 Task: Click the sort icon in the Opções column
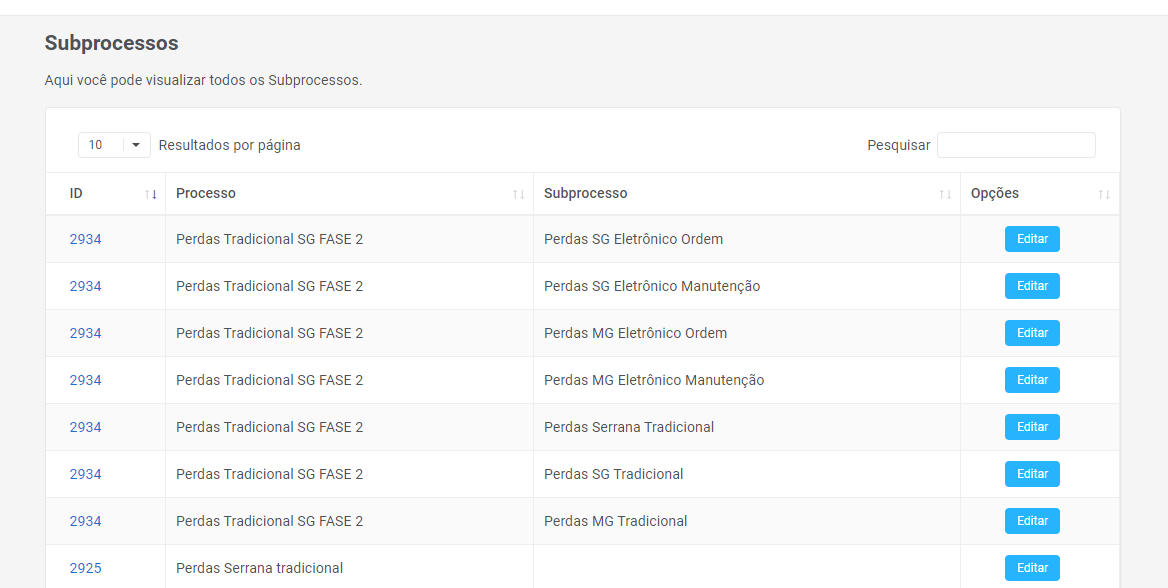1104,194
